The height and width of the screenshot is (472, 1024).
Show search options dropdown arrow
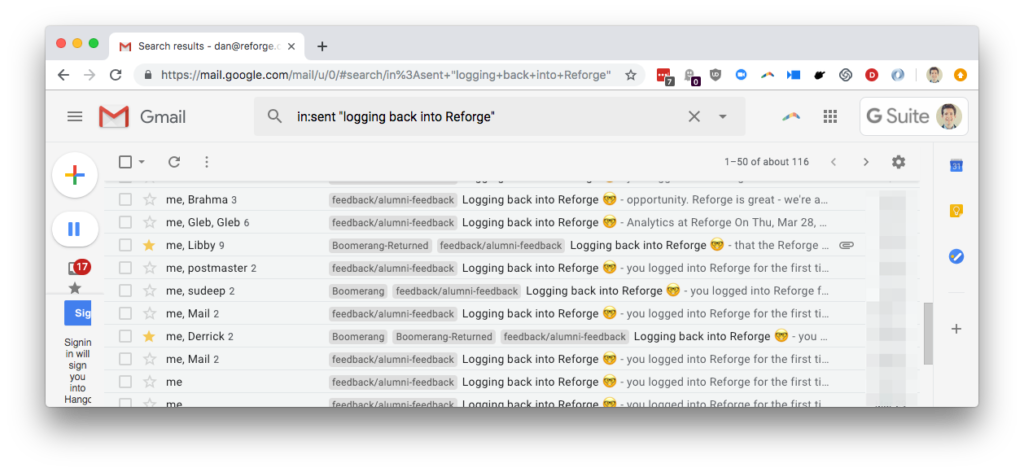click(x=722, y=116)
